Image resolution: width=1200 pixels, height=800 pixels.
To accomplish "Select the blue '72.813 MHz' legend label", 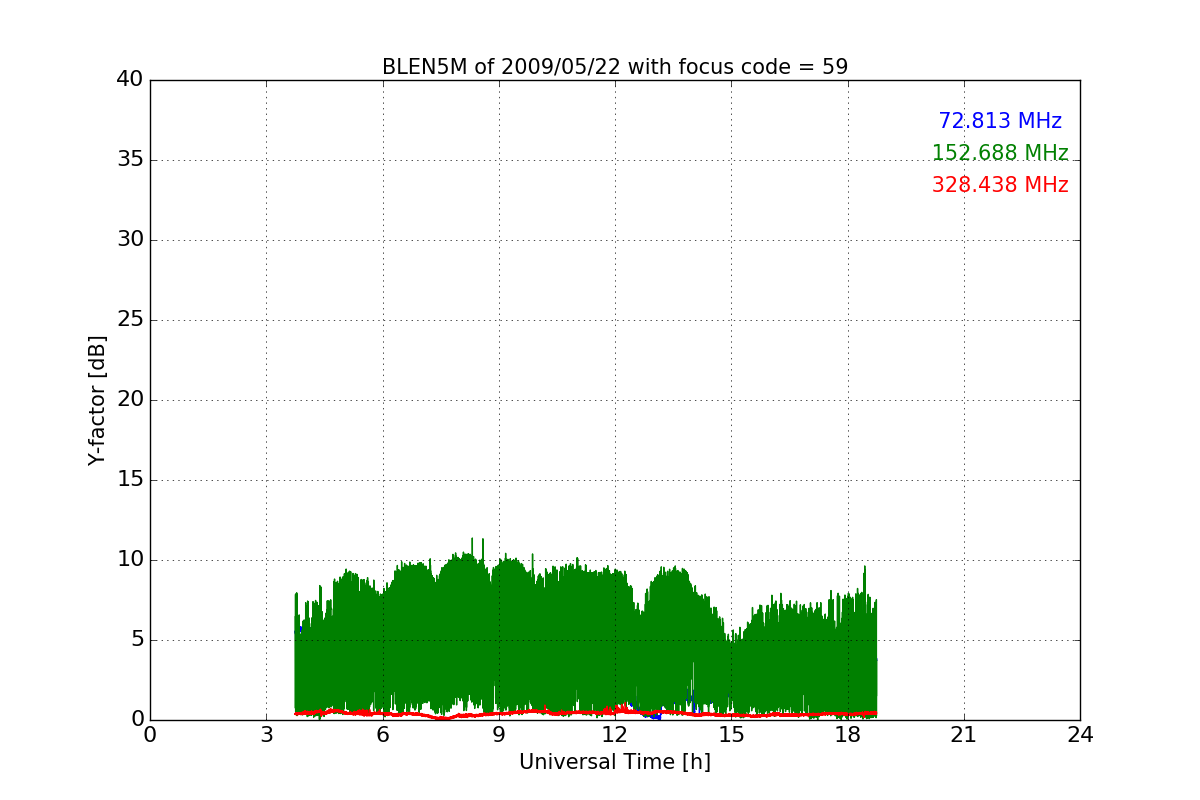I will [1000, 121].
